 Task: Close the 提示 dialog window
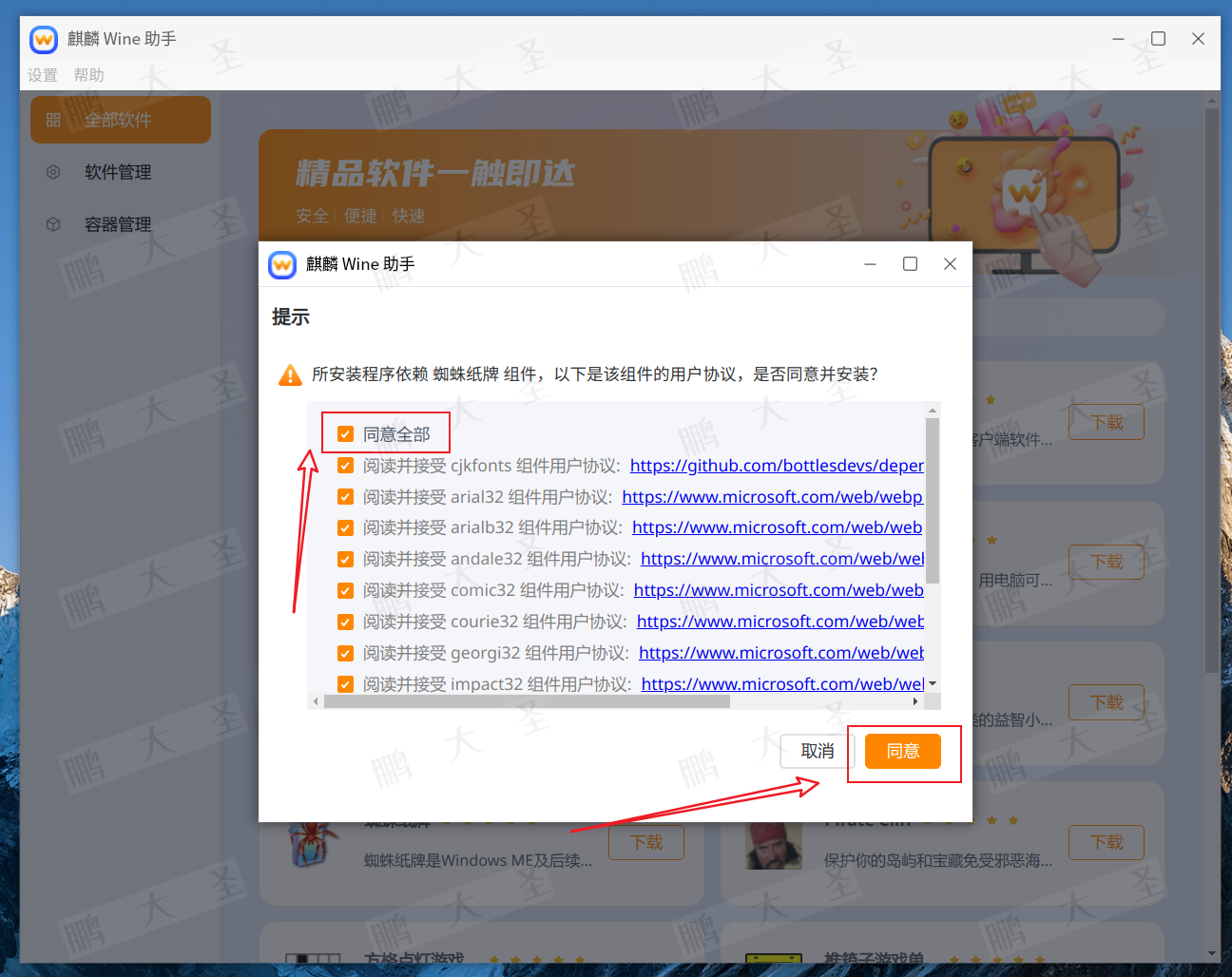pos(950,264)
